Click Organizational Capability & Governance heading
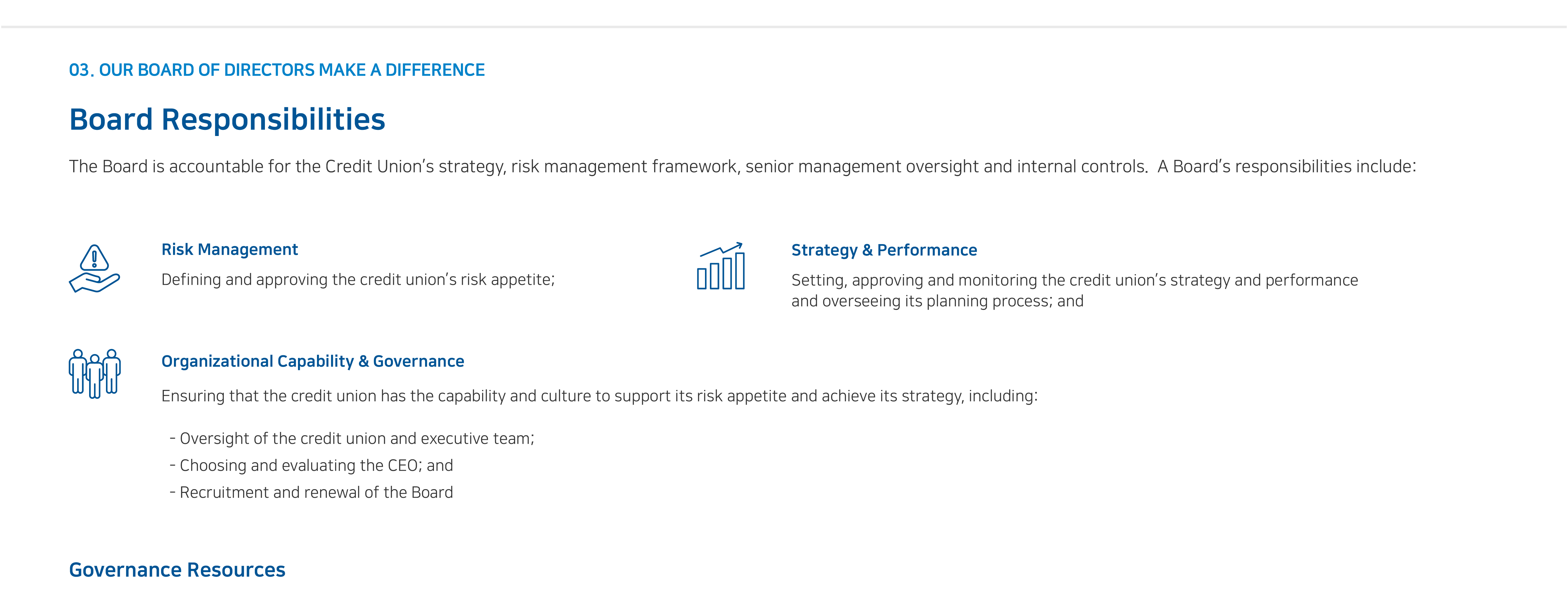Image resolution: width=1568 pixels, height=604 pixels. coord(312,362)
